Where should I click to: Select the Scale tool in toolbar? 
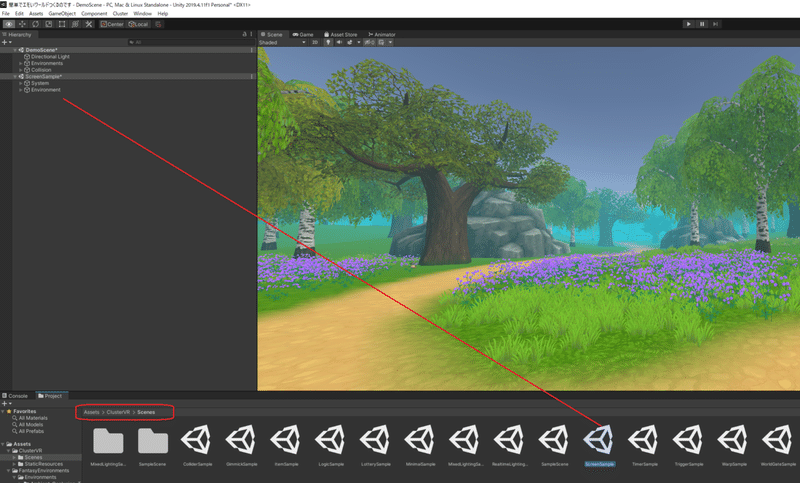[x=48, y=24]
